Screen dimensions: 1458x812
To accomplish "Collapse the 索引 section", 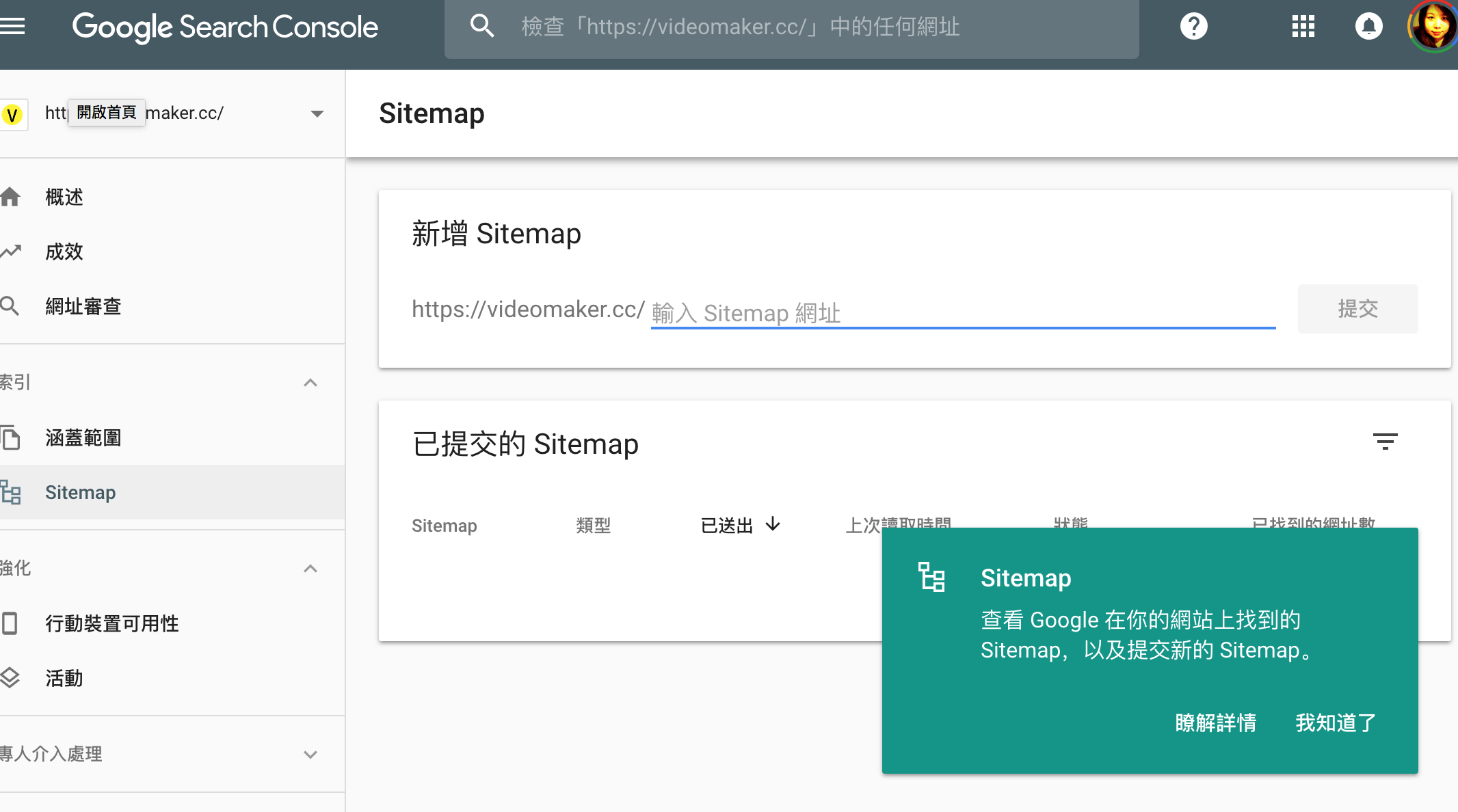I will pos(310,383).
